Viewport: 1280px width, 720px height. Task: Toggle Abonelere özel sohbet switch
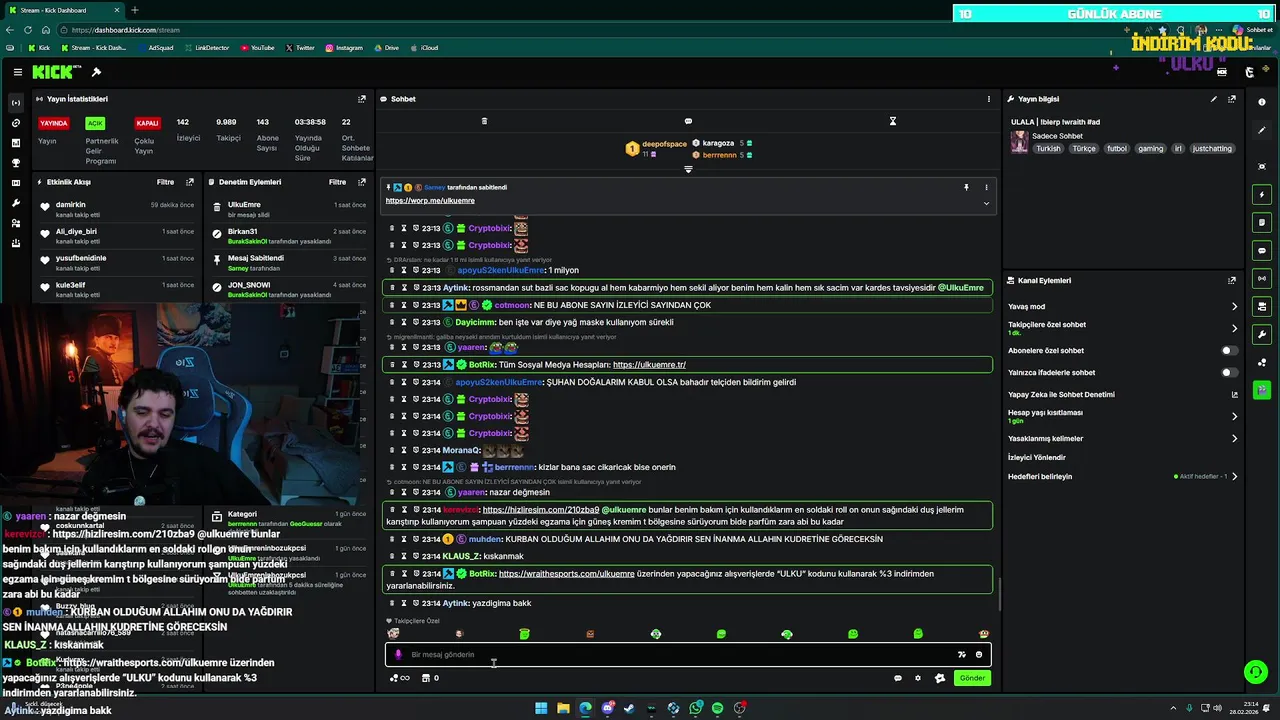click(x=1230, y=351)
